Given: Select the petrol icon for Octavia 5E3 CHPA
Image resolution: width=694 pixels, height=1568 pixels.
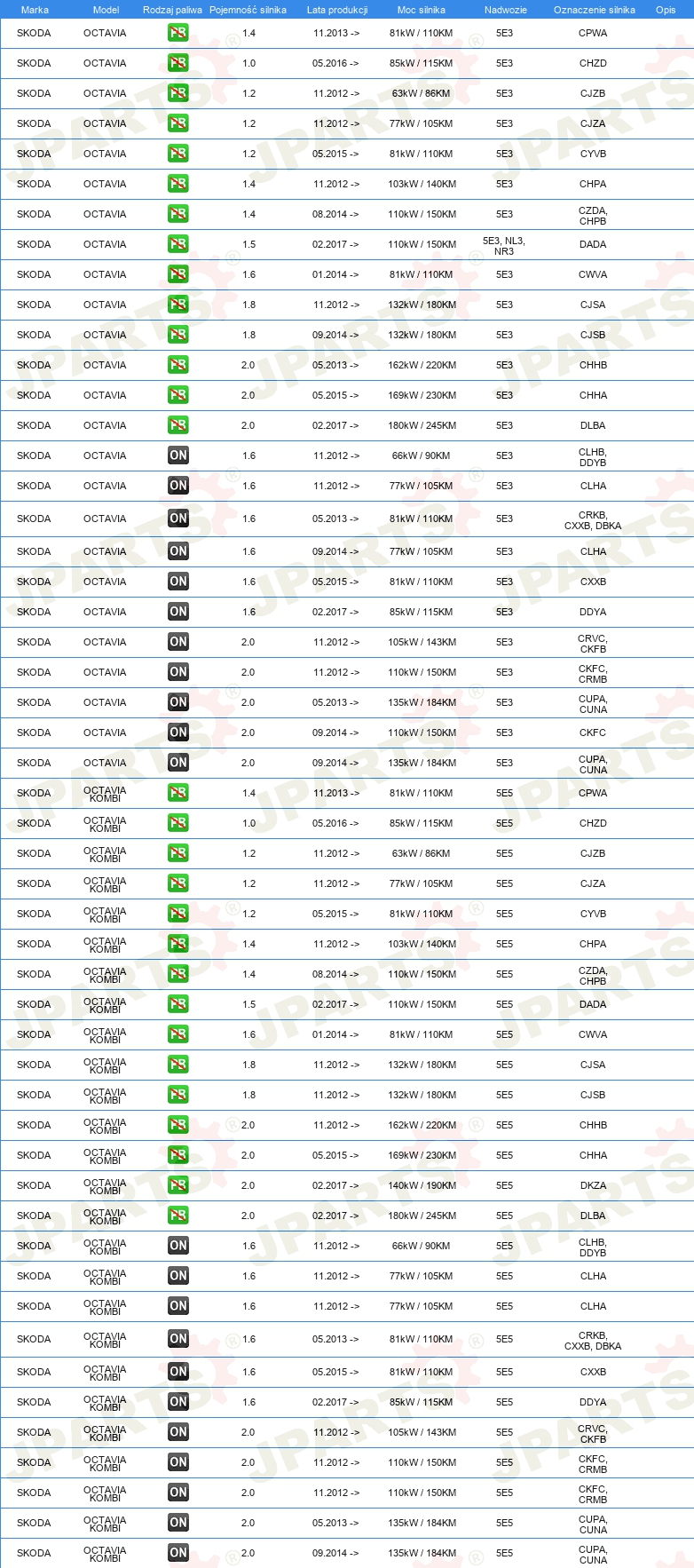Looking at the screenshot, I should [x=178, y=184].
